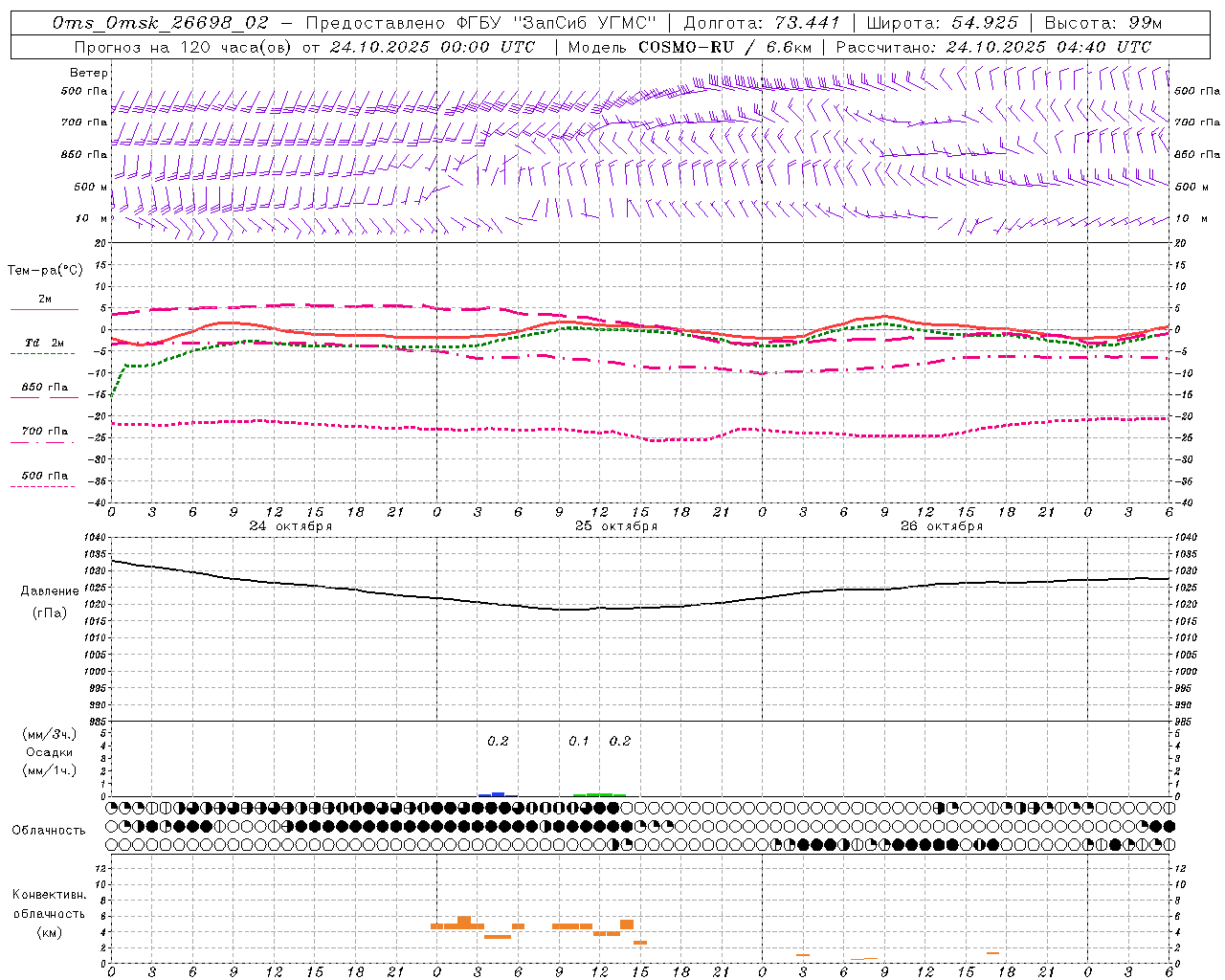Screen dimensions: 1225x980
Task: Click the (мм/3ч.) precipitation unit label
Action: click(x=50, y=735)
